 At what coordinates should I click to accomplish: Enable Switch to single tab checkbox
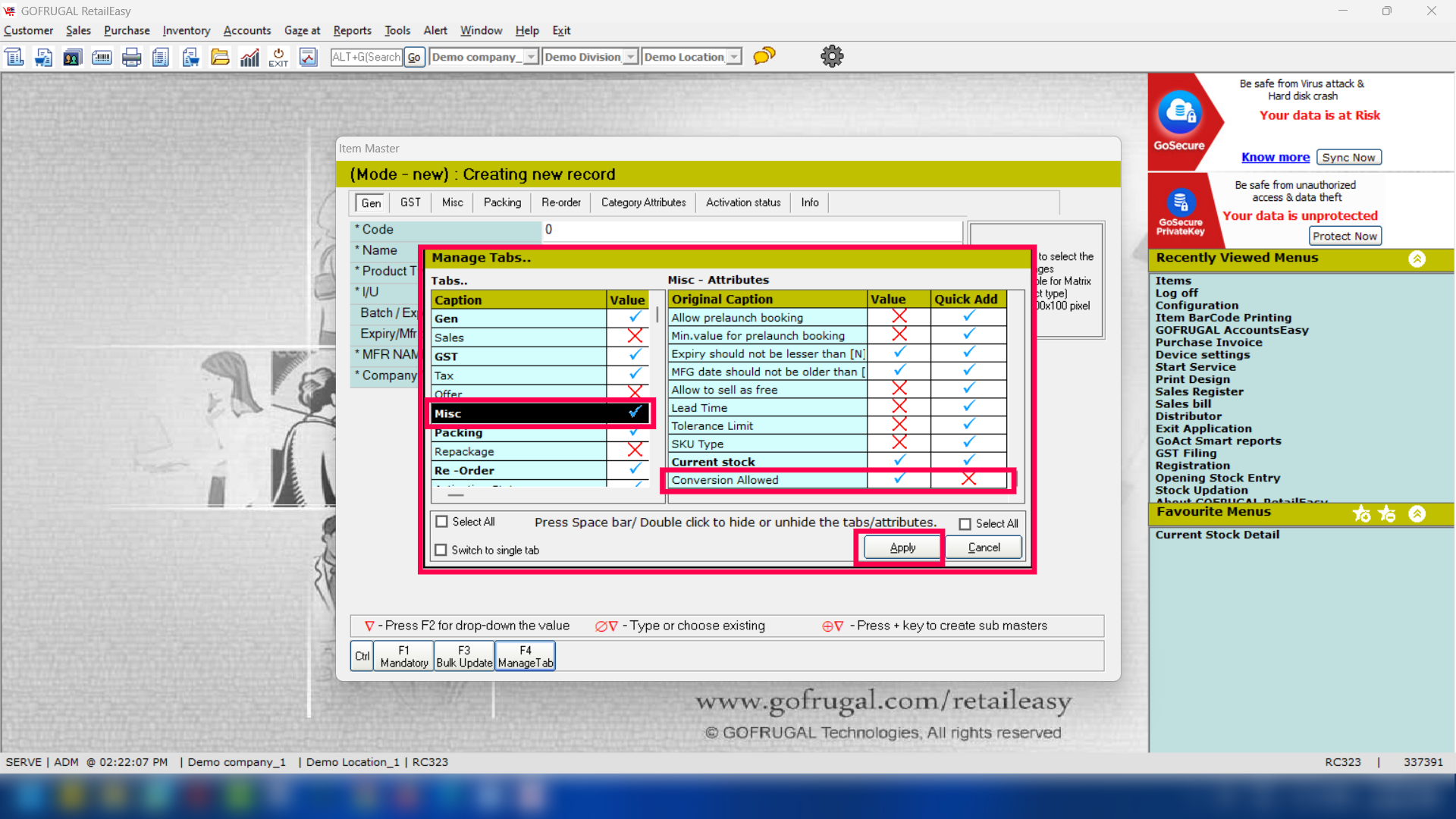[x=441, y=550]
